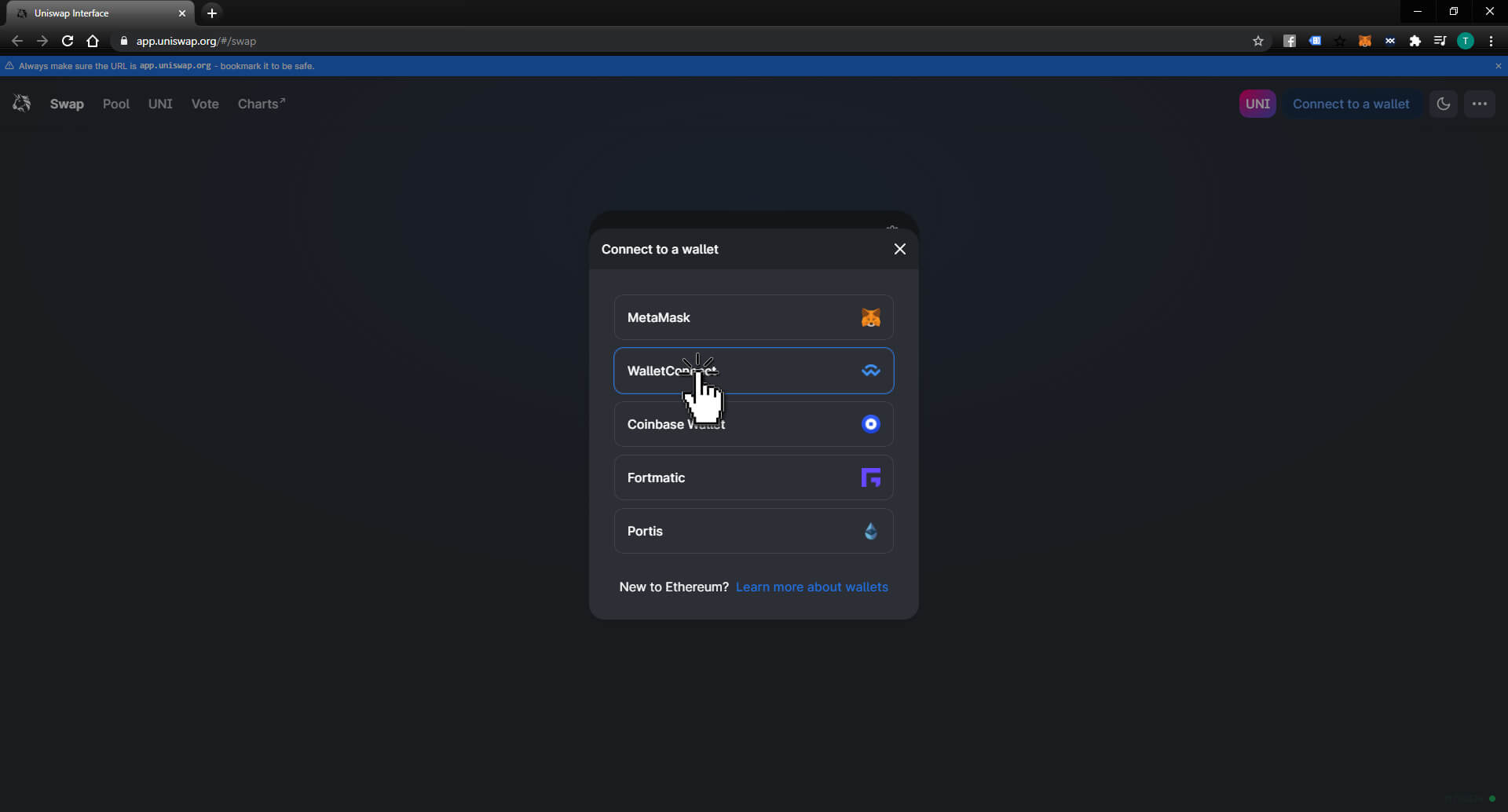
Task: Select the Coinbase Wallet option
Action: [x=753, y=424]
